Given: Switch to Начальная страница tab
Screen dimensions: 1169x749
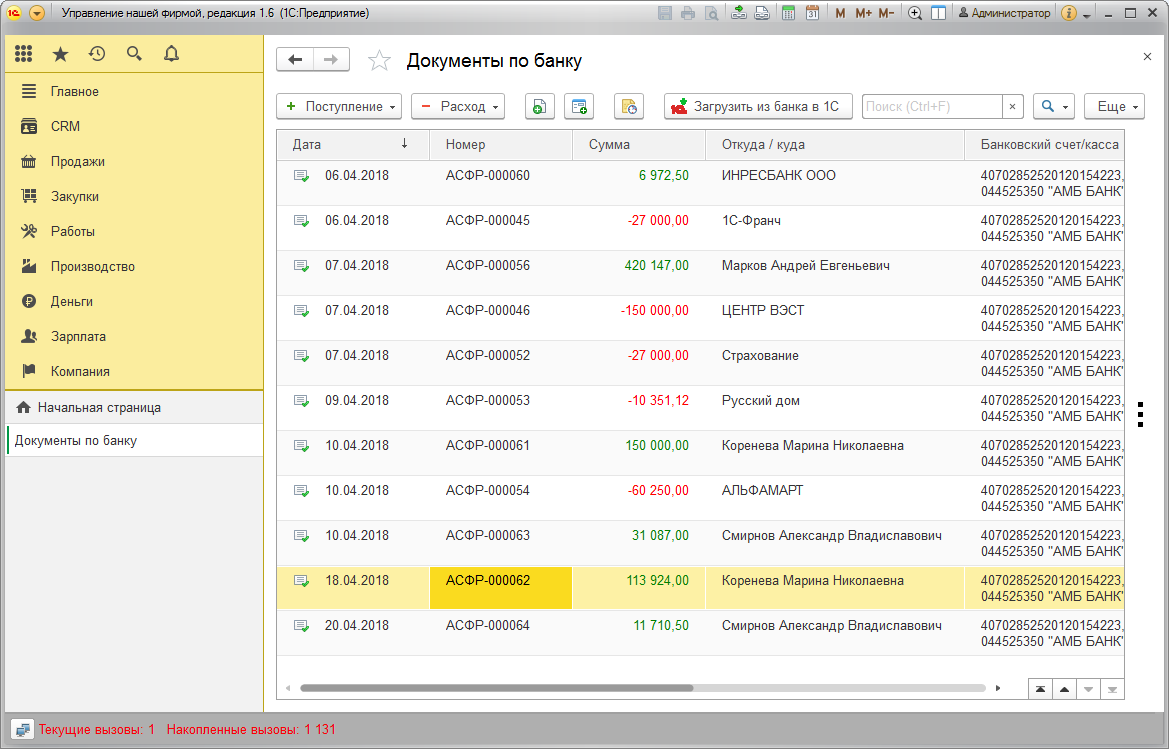Looking at the screenshot, I should coord(134,408).
